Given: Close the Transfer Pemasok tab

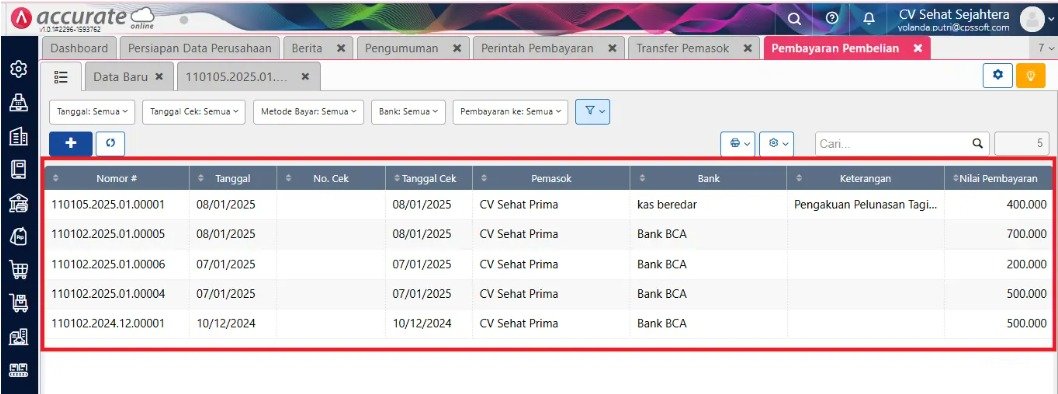Looking at the screenshot, I should tap(747, 49).
